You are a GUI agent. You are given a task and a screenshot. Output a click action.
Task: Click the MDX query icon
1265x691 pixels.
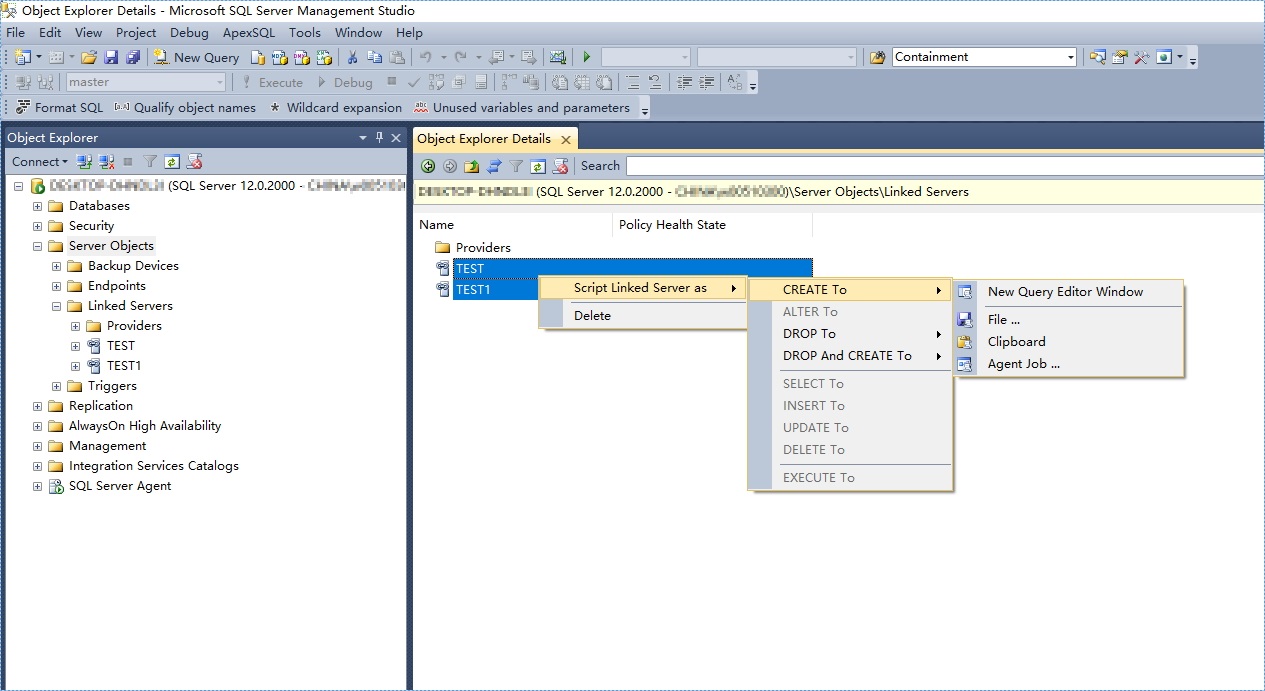(x=279, y=57)
